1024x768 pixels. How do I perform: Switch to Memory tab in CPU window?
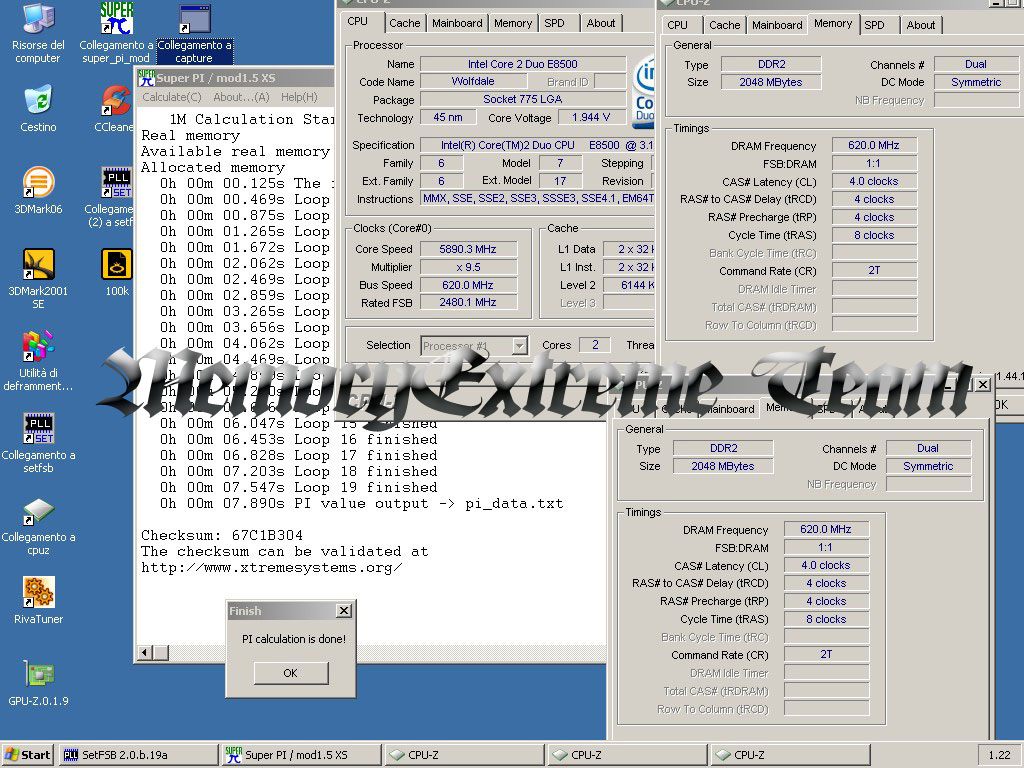513,24
